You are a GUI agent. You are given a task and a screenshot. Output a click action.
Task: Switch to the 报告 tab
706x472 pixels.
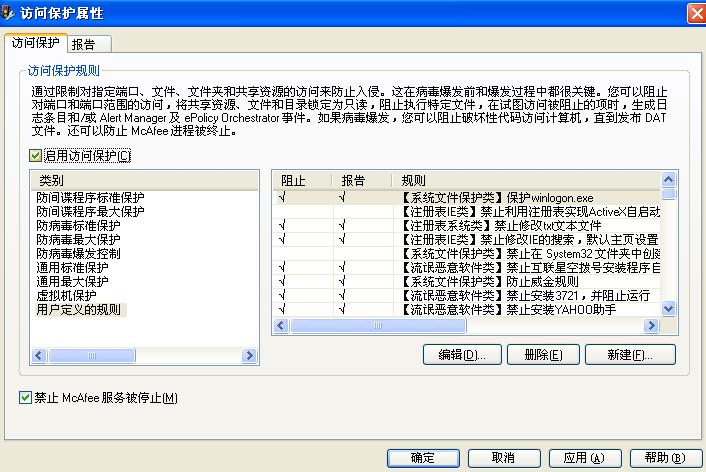(x=90, y=44)
